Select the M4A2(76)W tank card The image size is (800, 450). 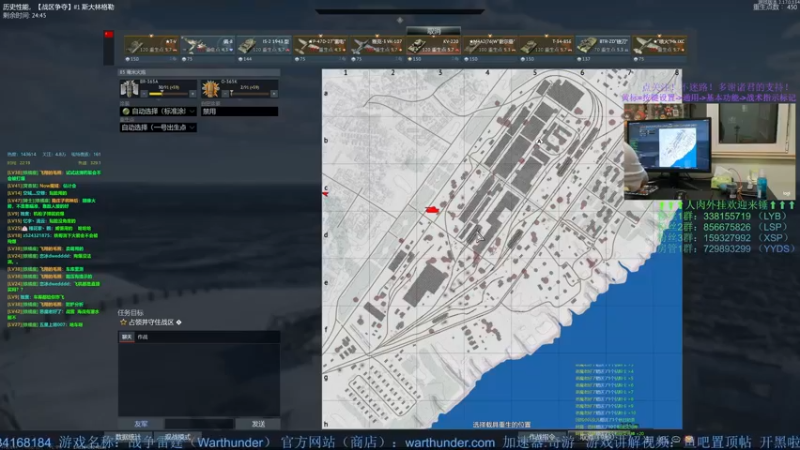(490, 45)
